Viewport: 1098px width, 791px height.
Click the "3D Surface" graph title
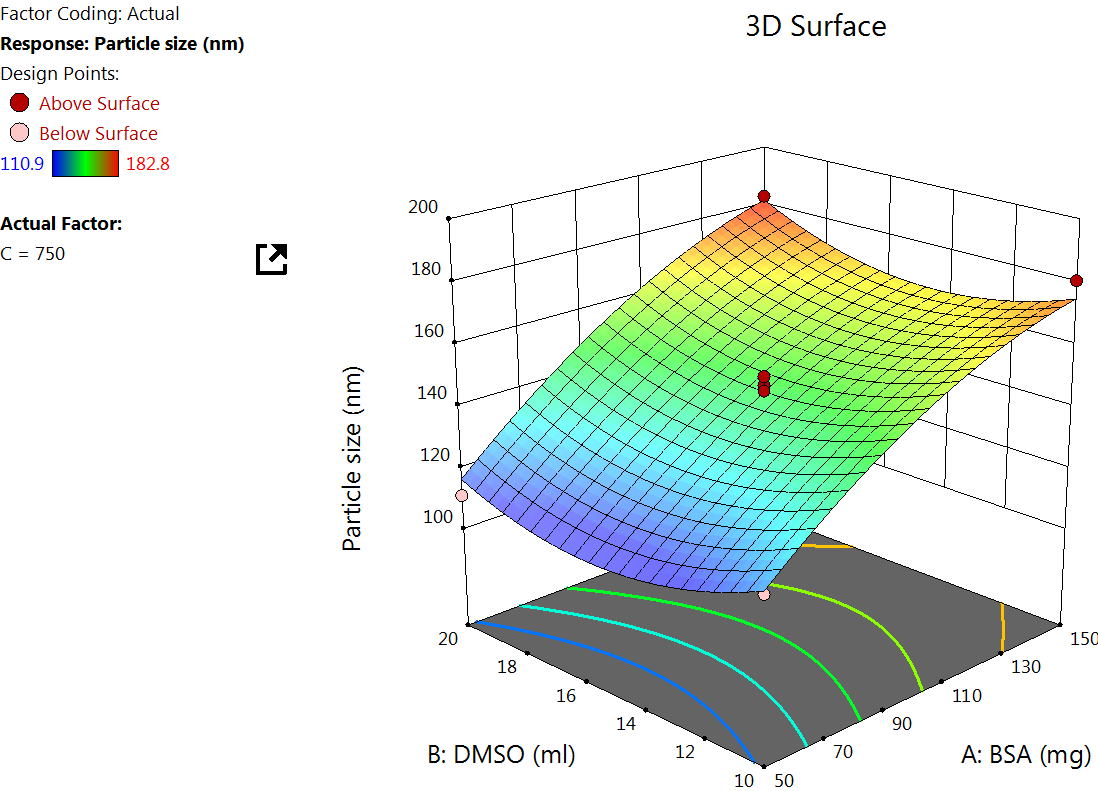816,26
